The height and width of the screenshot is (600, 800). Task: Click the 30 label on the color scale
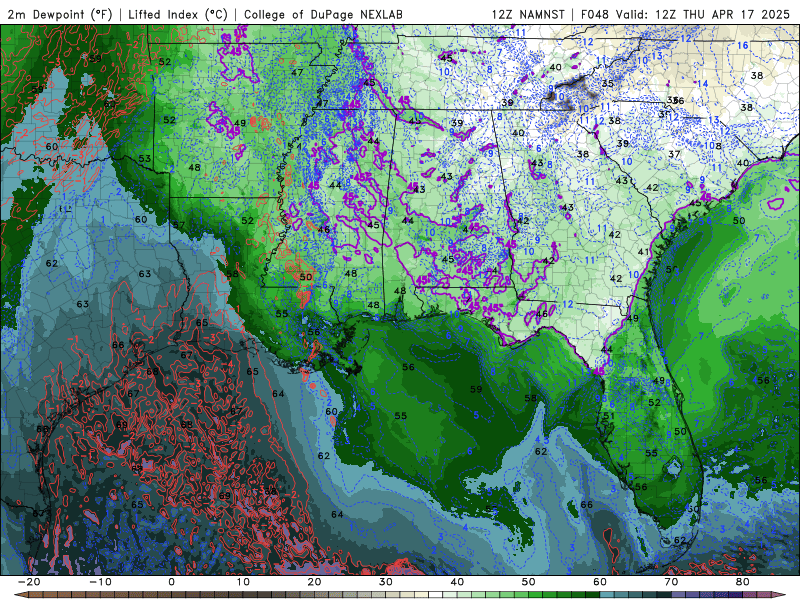pyautogui.click(x=386, y=582)
